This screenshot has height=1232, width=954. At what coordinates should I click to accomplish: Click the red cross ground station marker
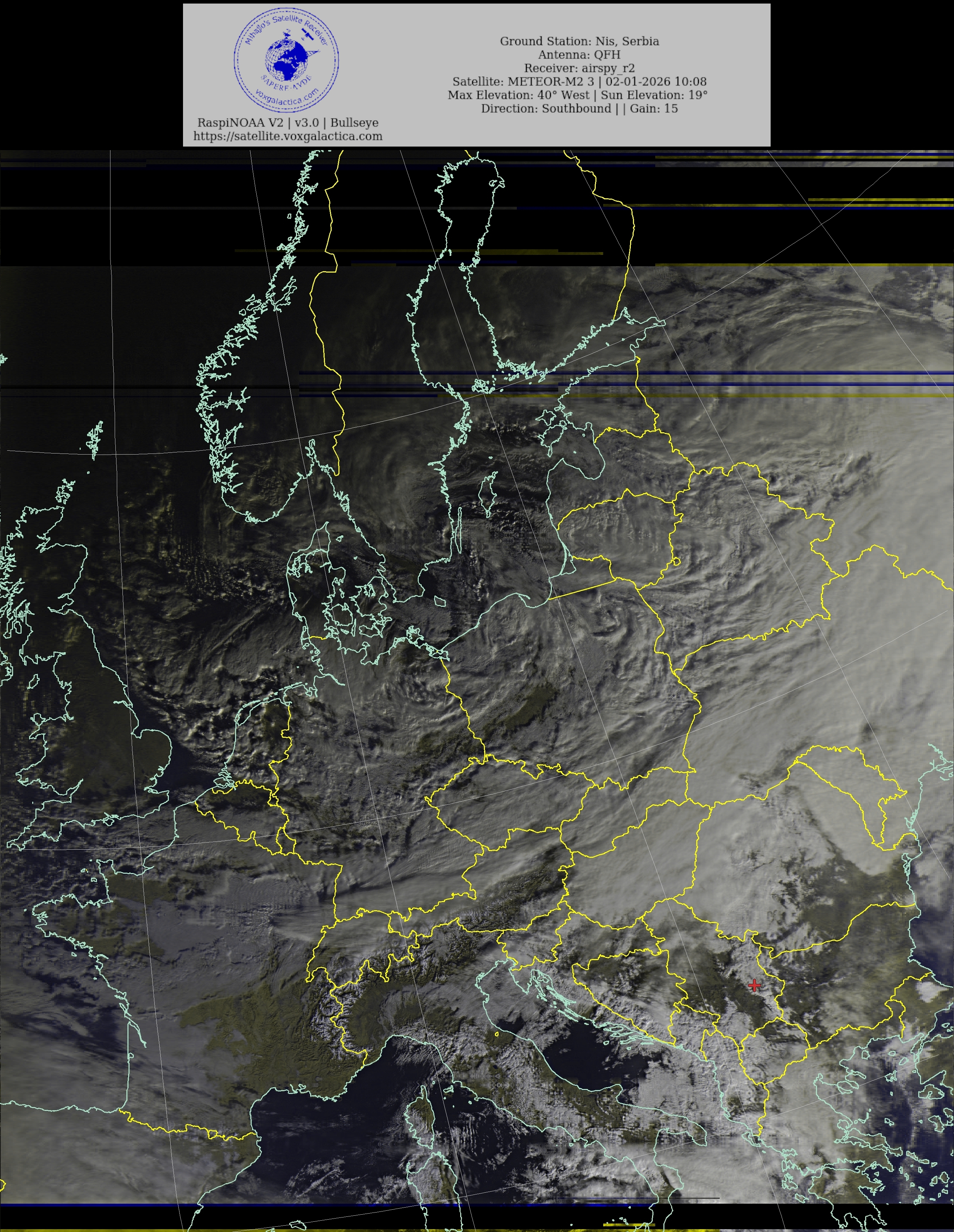point(754,985)
